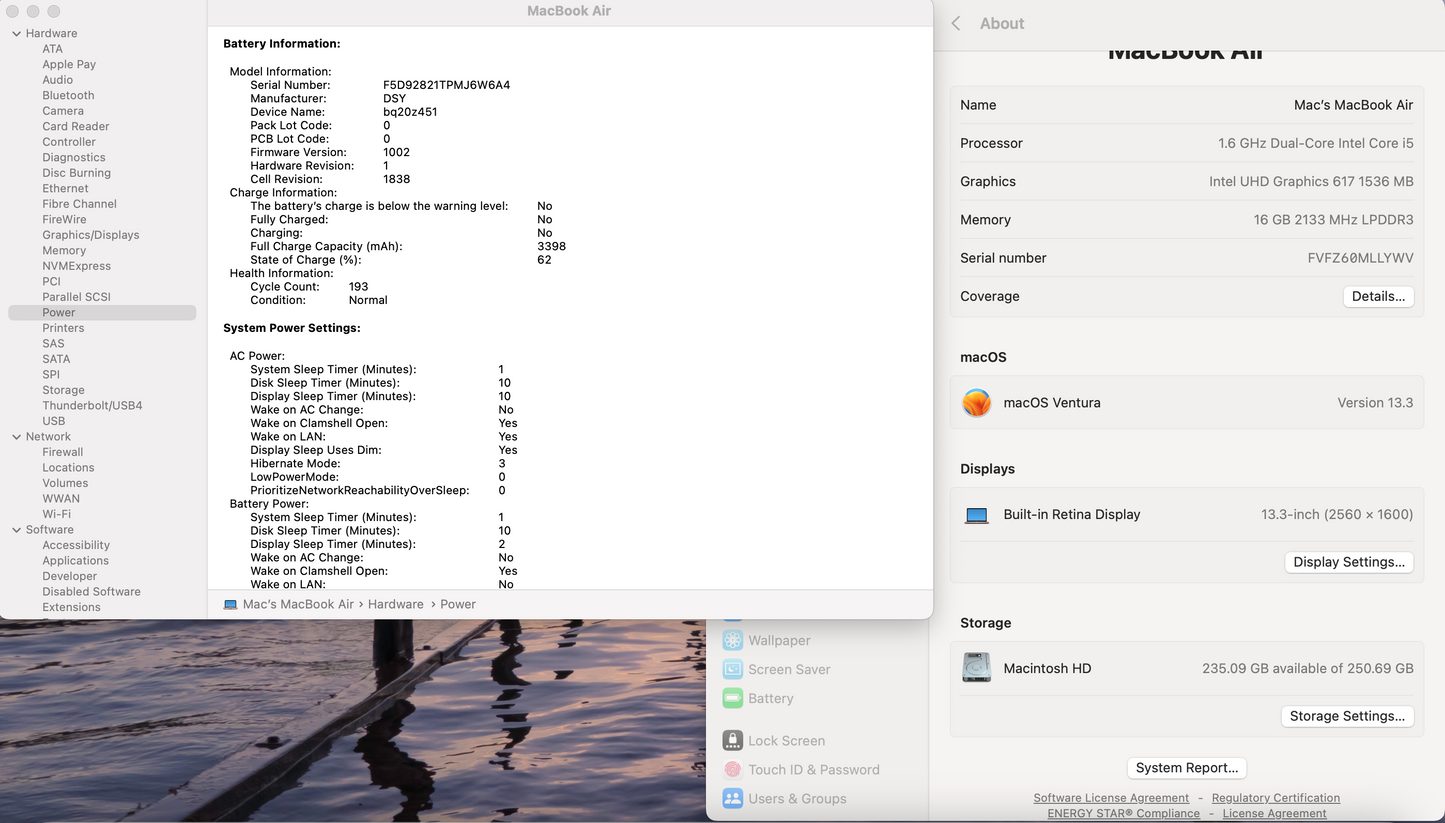Click the green Battery icon

click(733, 699)
